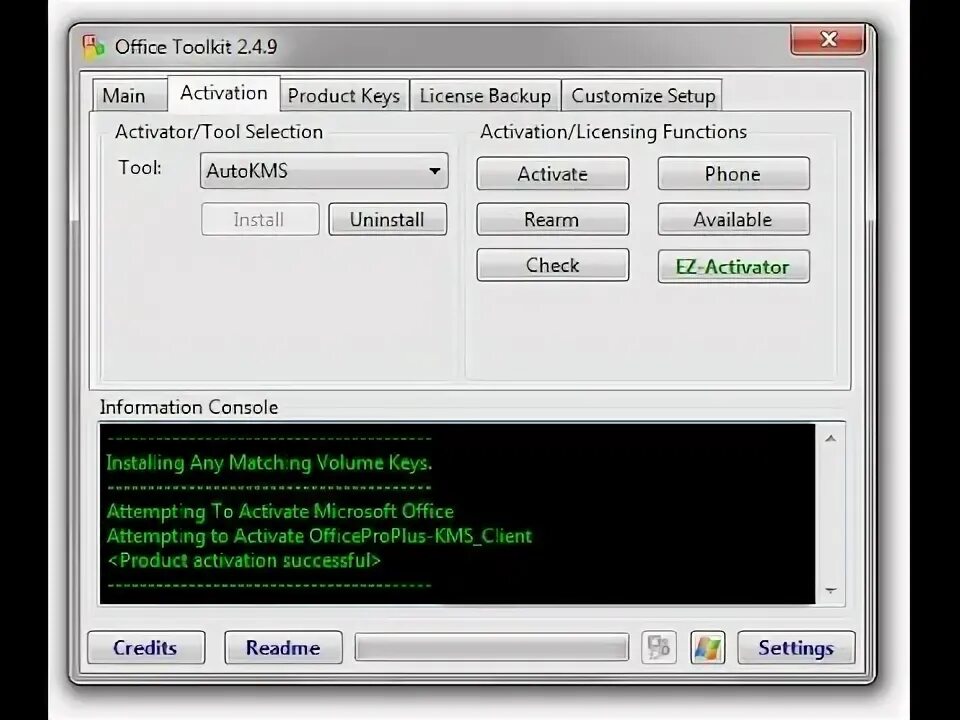
Task: Click the progress bar beside Readme
Action: pyautogui.click(x=492, y=648)
